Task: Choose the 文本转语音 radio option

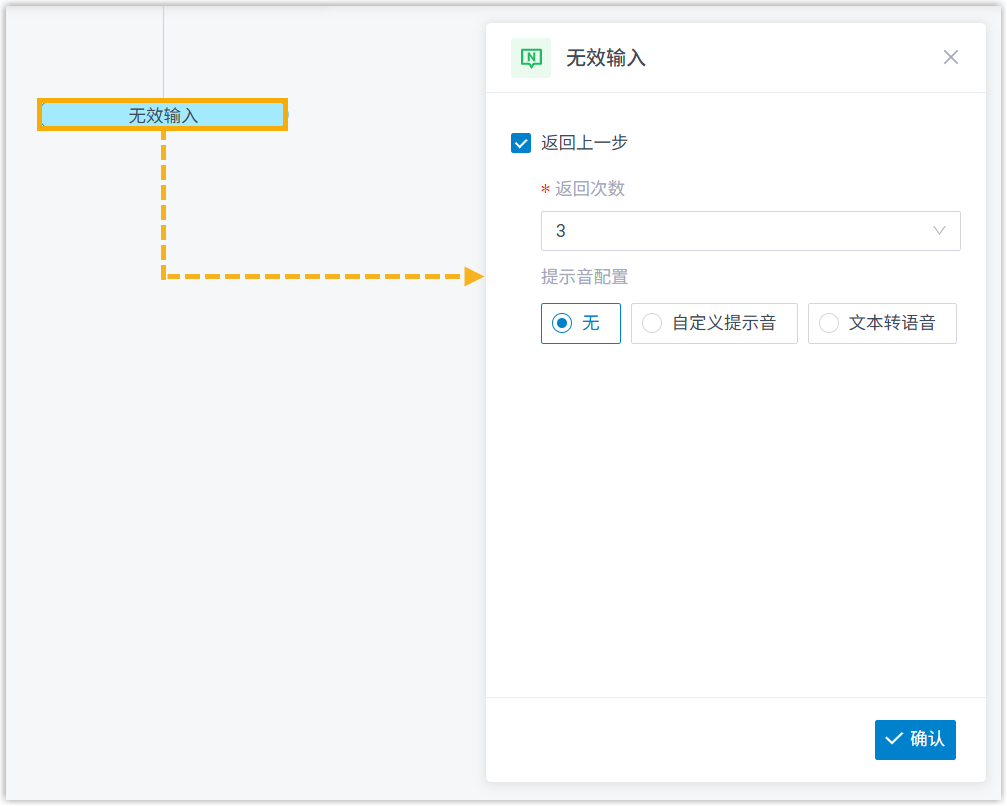Action: click(882, 323)
